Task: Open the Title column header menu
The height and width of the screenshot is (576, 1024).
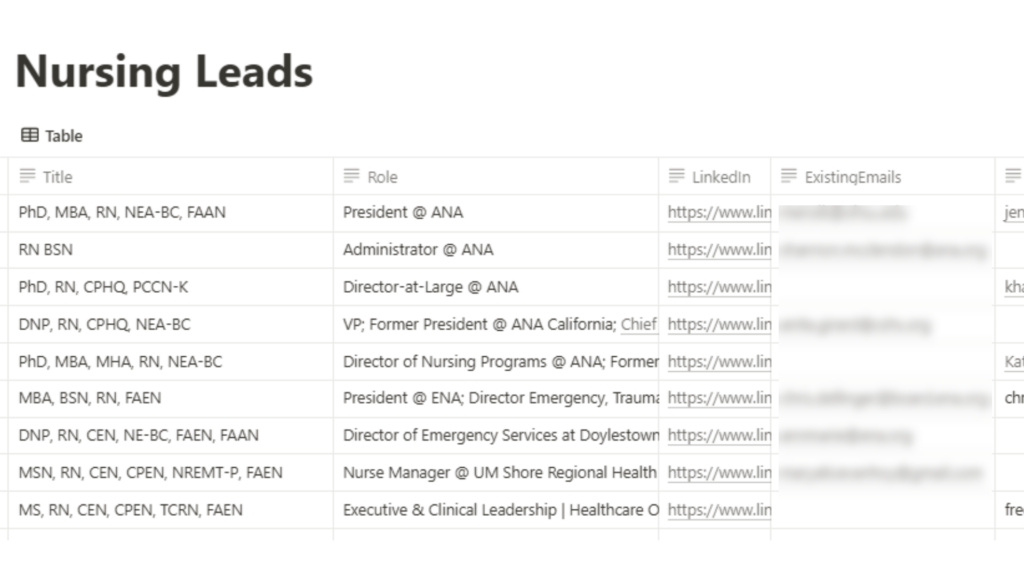Action: pos(170,176)
